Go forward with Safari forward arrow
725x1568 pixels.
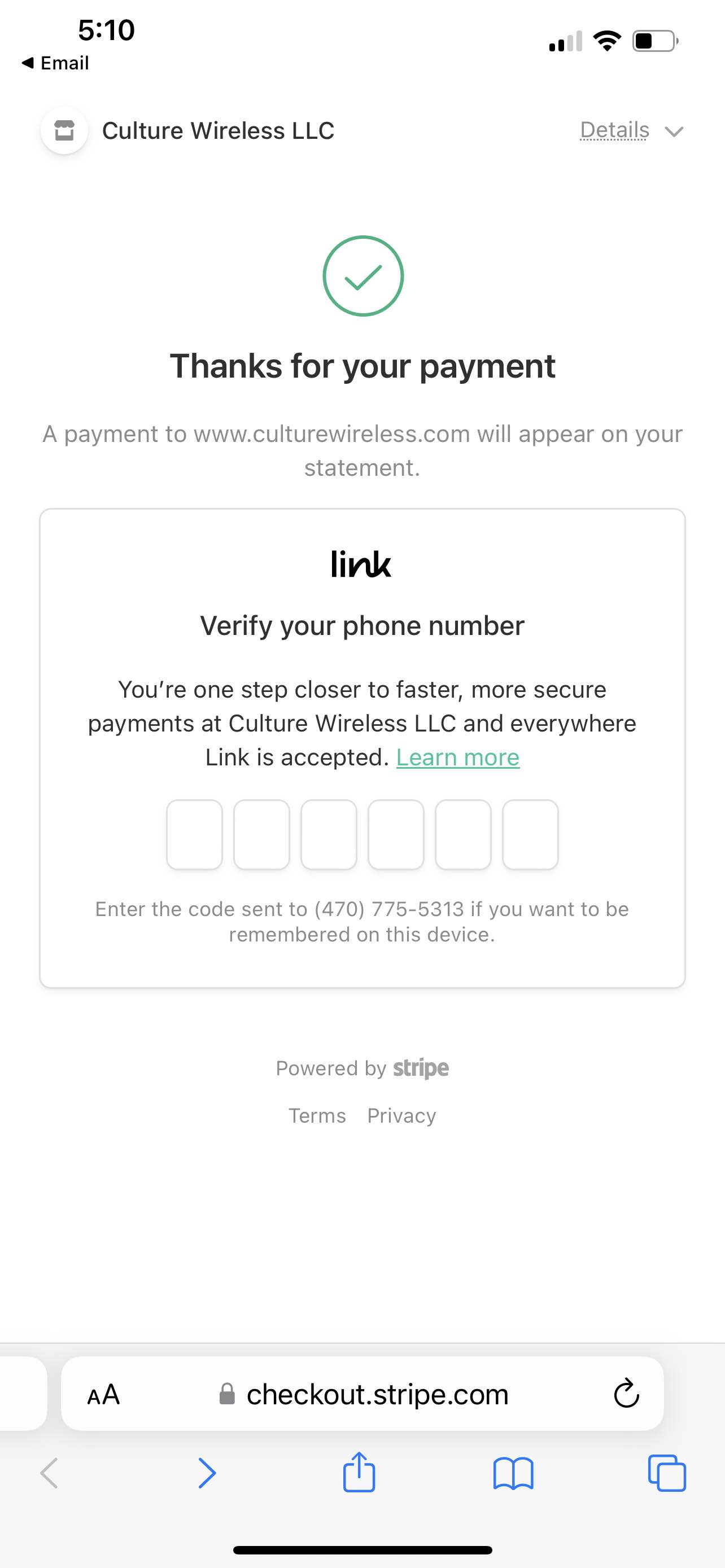pos(207,1474)
